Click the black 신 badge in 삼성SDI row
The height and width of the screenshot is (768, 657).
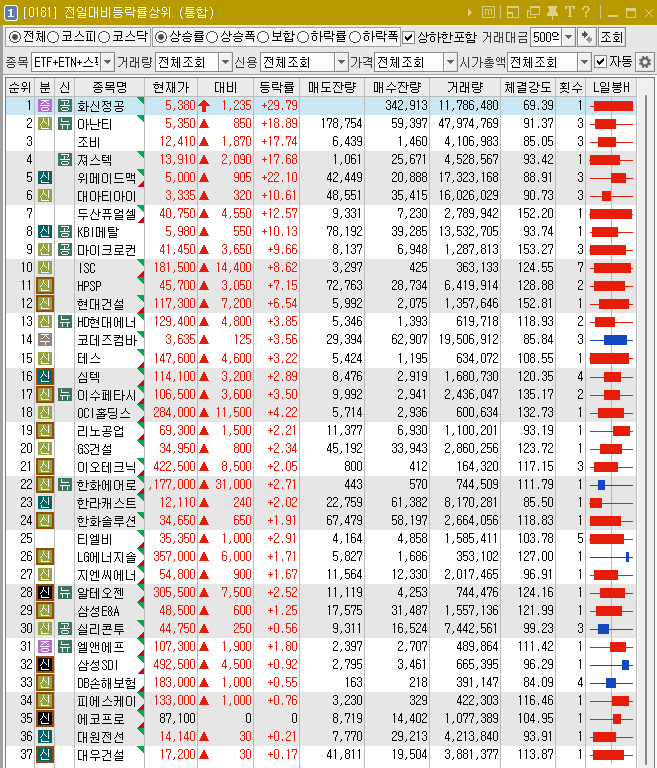(45, 665)
